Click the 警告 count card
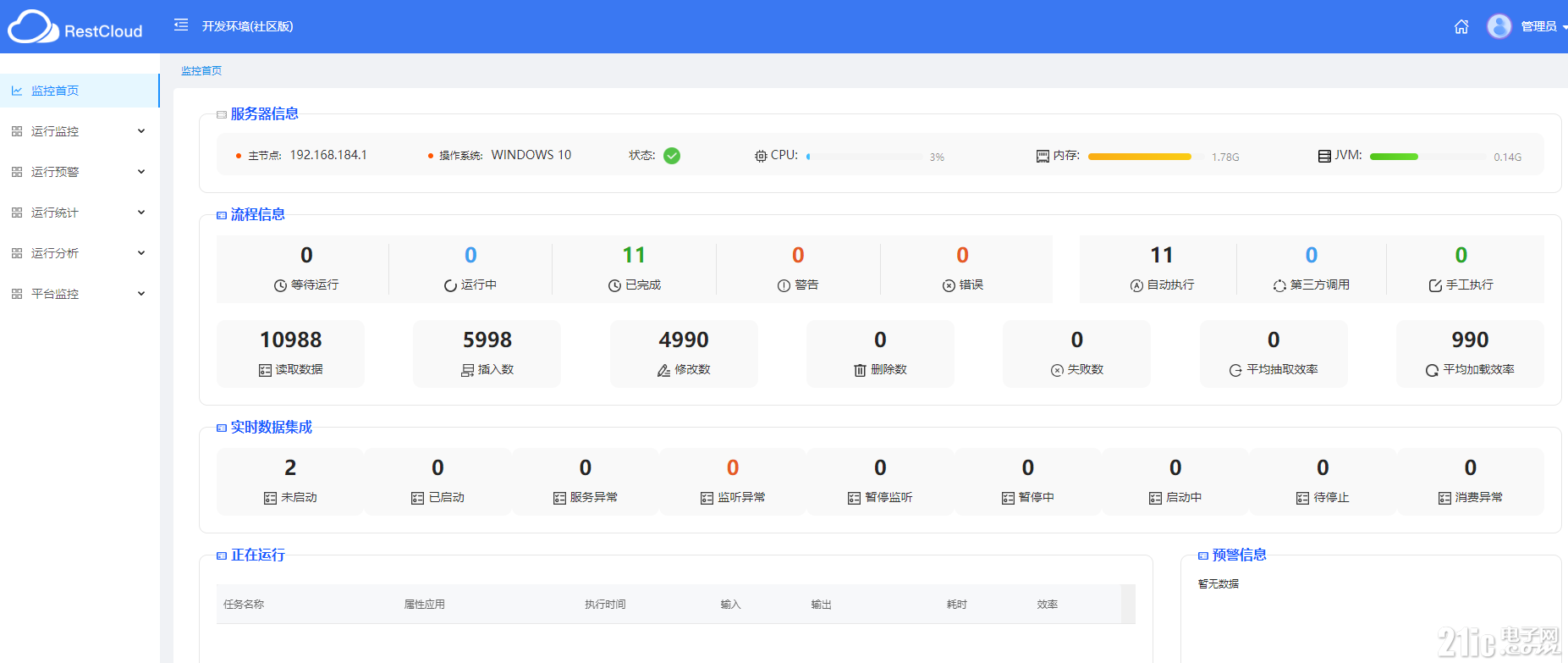The height and width of the screenshot is (663, 1568). 798,268
